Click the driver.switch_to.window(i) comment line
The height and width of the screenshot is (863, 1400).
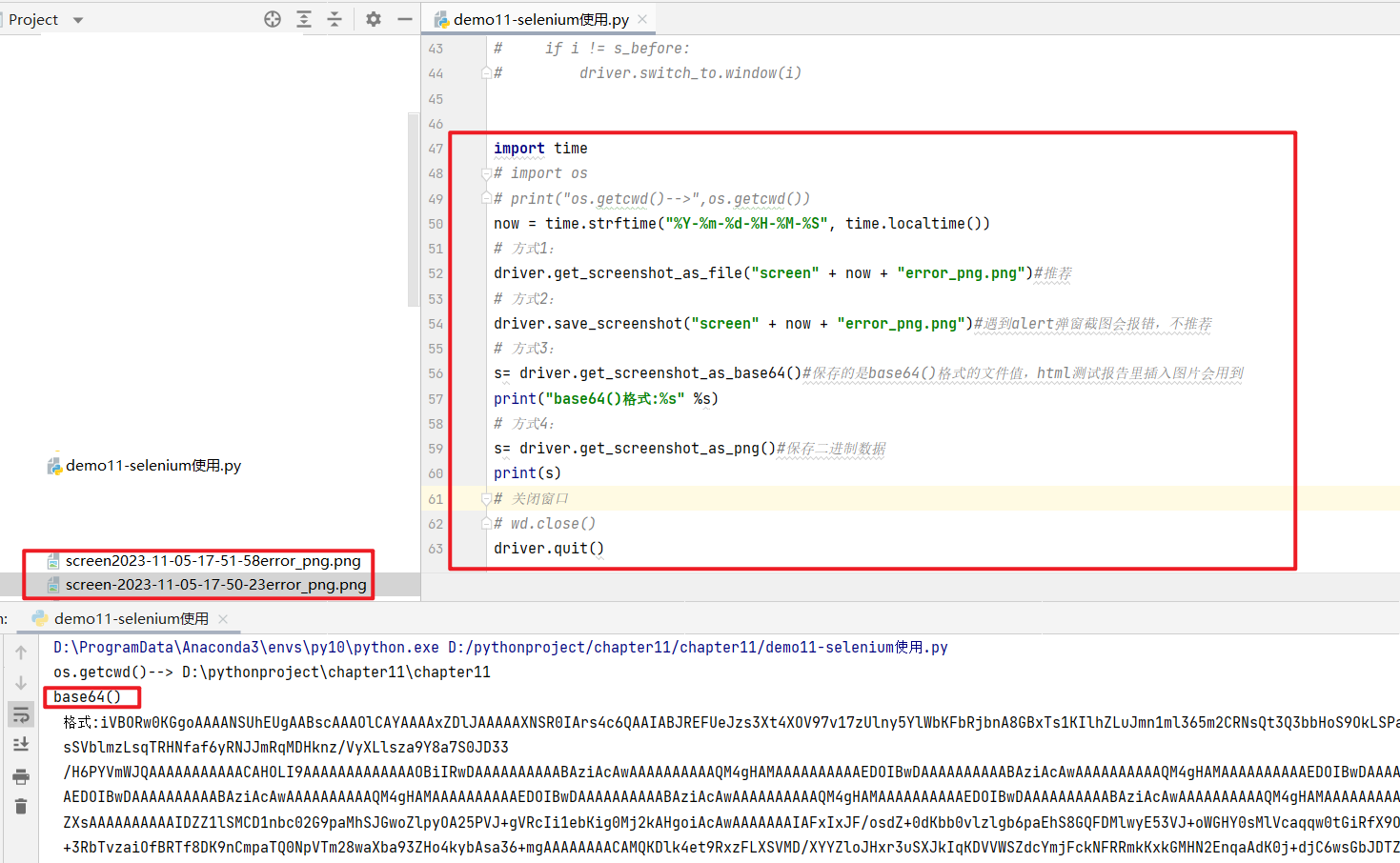[x=648, y=72]
